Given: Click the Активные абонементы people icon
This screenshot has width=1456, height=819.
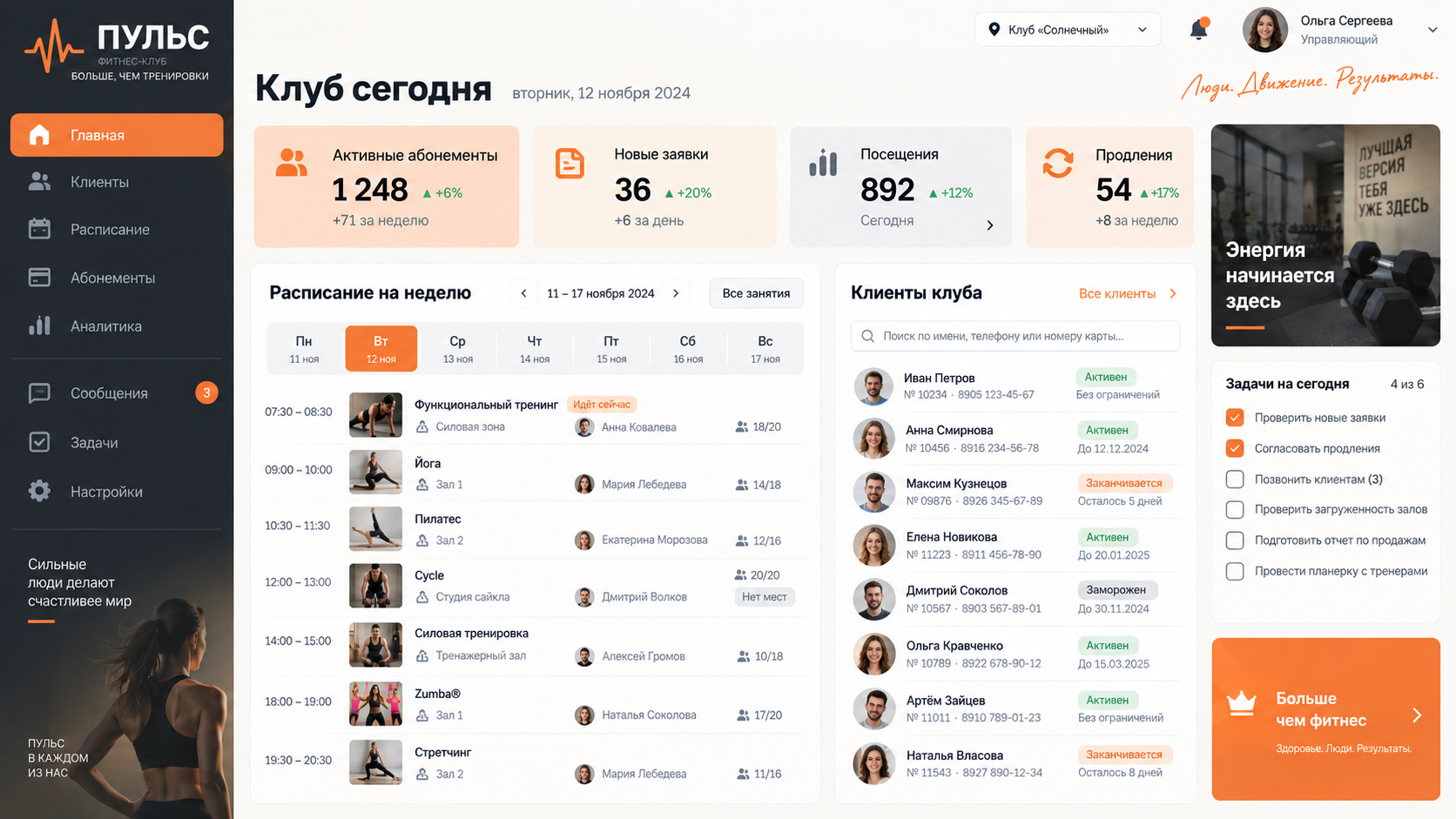Looking at the screenshot, I should [291, 163].
